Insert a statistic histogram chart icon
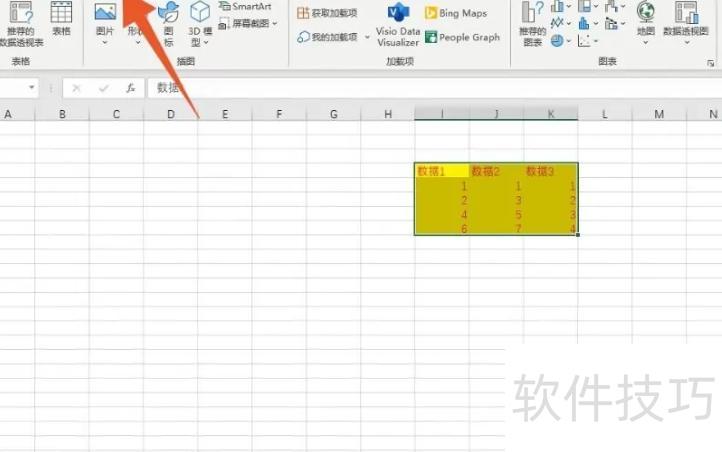 (584, 23)
